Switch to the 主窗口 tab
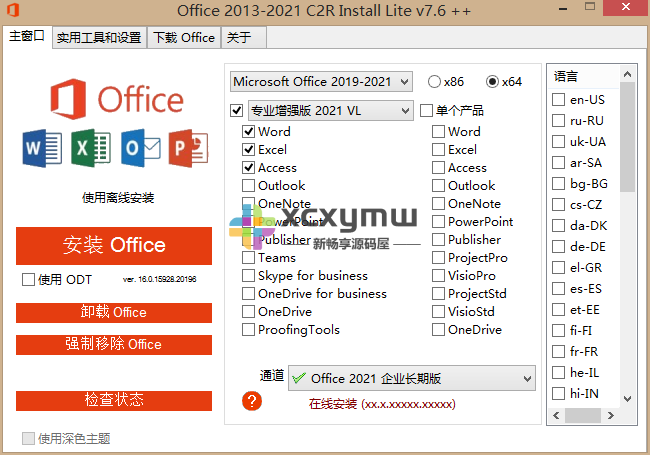The height and width of the screenshot is (455, 650). pos(27,36)
